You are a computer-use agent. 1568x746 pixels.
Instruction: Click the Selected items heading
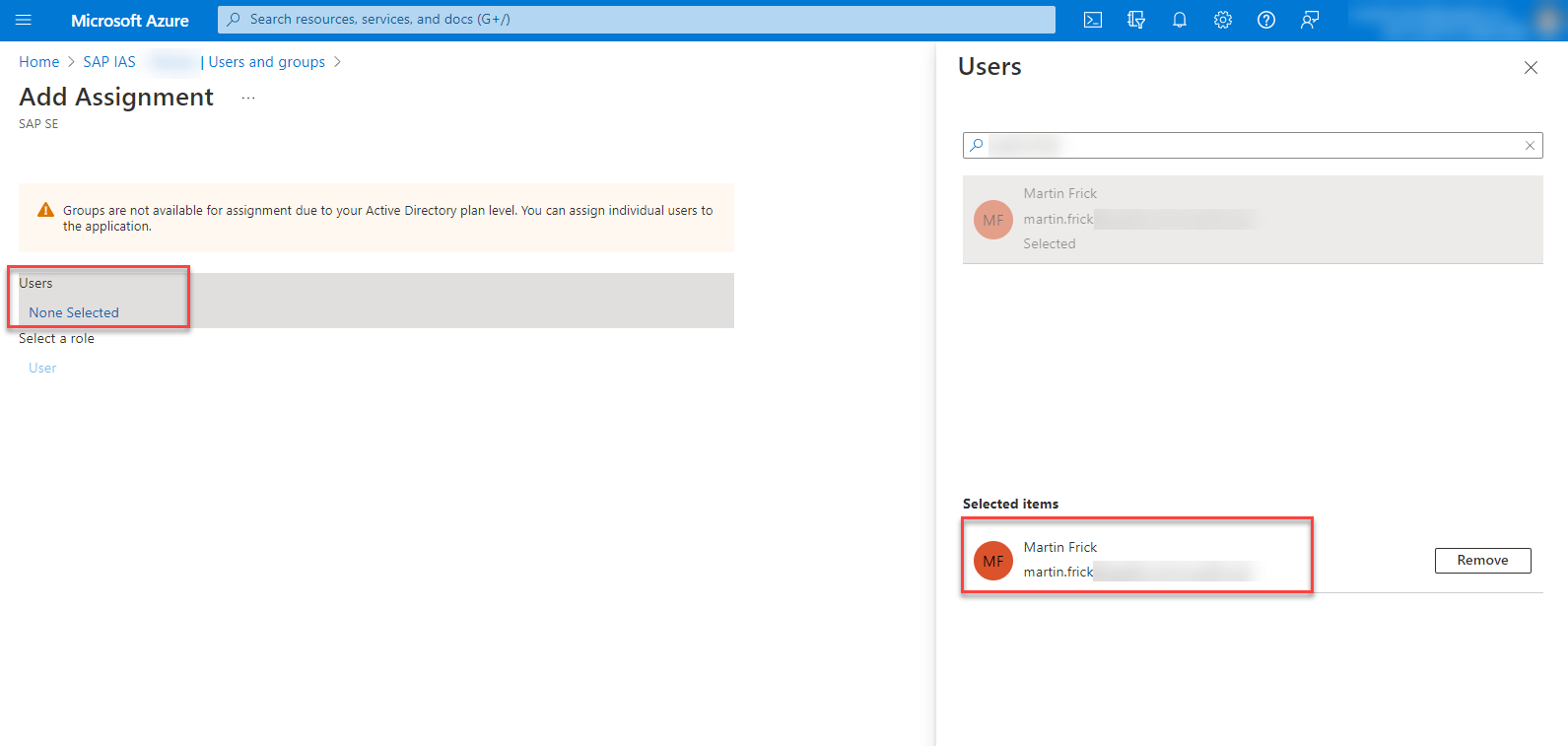[x=1010, y=504]
